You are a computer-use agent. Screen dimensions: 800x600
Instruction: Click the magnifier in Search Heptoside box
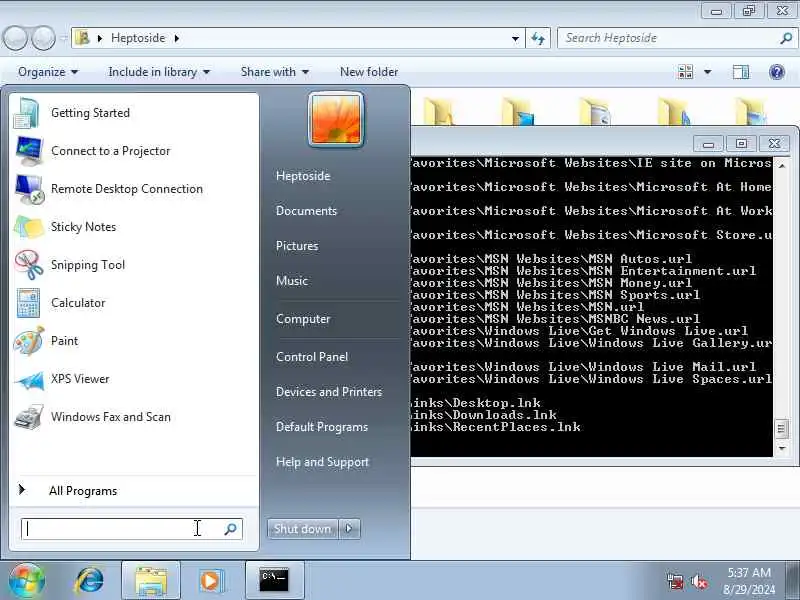click(786, 38)
